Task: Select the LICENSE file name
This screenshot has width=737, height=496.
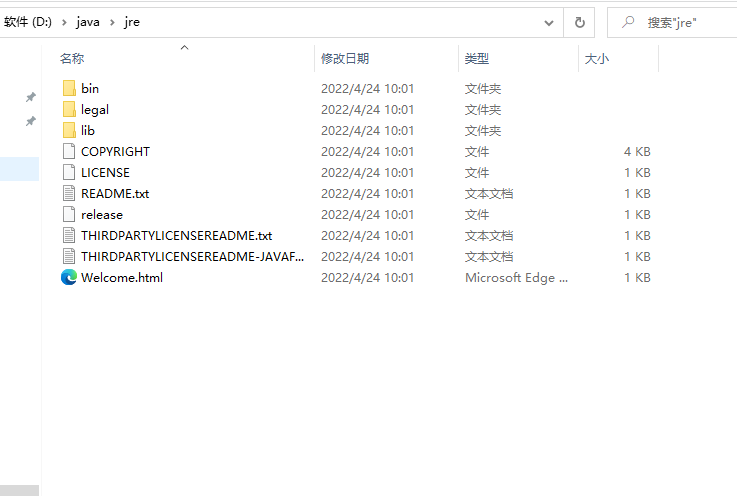Action: click(x=105, y=173)
